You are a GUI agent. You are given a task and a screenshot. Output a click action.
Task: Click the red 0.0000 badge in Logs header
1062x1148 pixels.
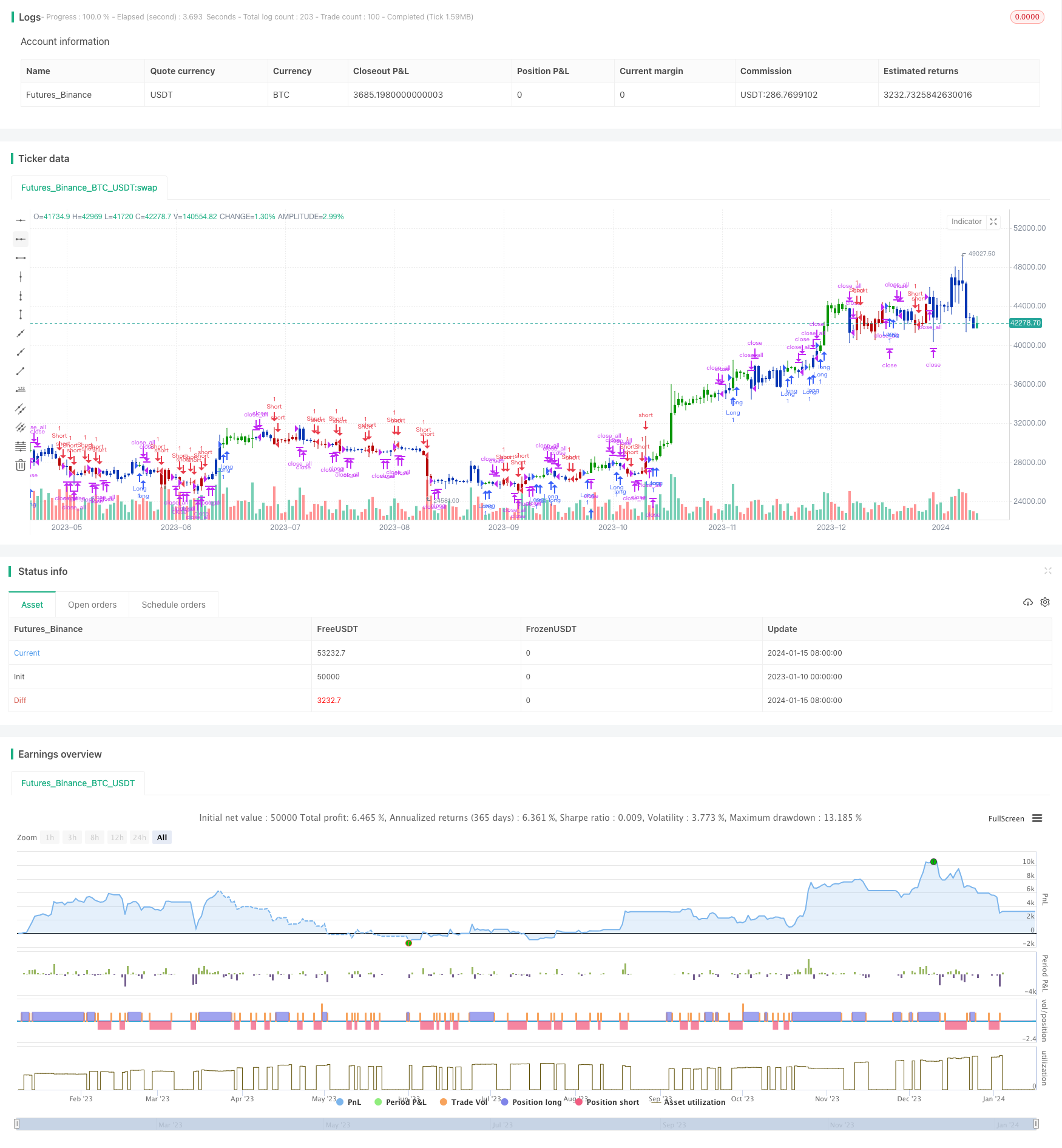[1027, 17]
